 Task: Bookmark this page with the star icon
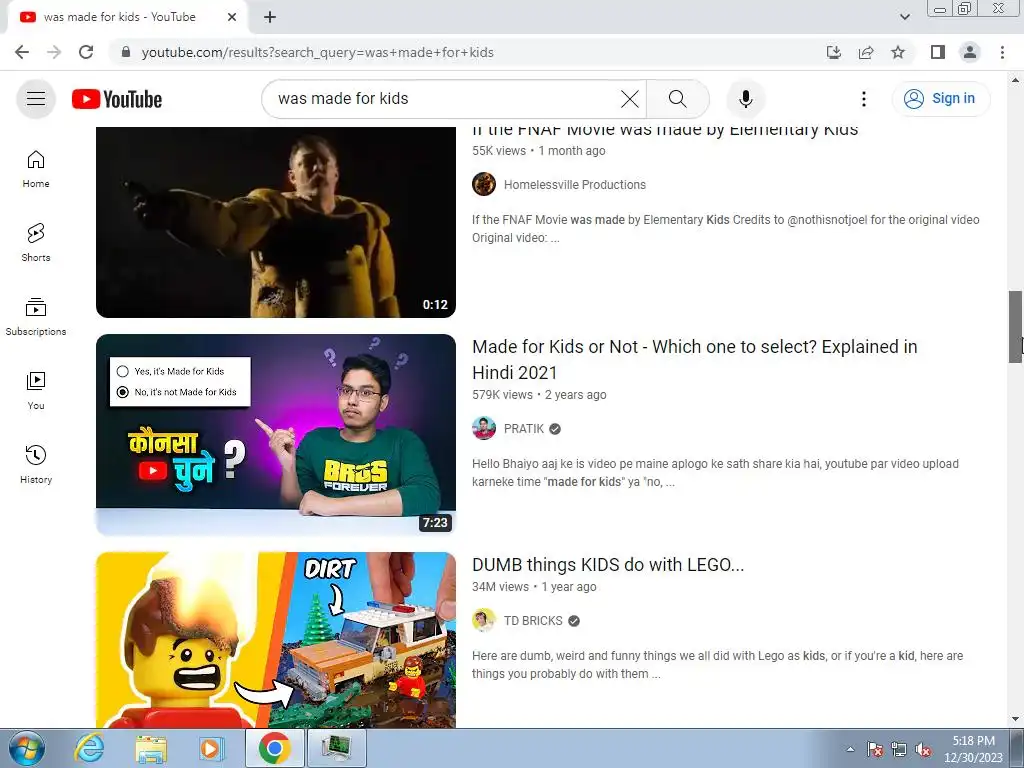pyautogui.click(x=898, y=52)
